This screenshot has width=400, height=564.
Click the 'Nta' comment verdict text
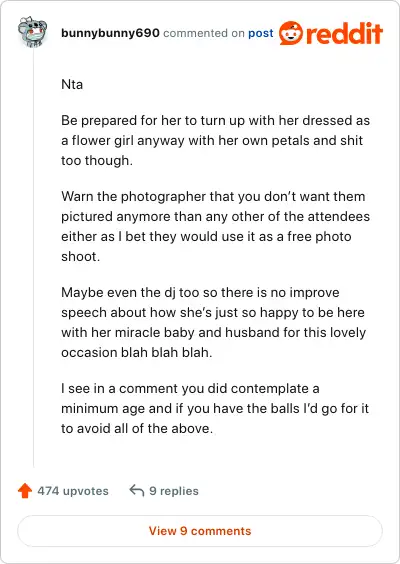72,85
